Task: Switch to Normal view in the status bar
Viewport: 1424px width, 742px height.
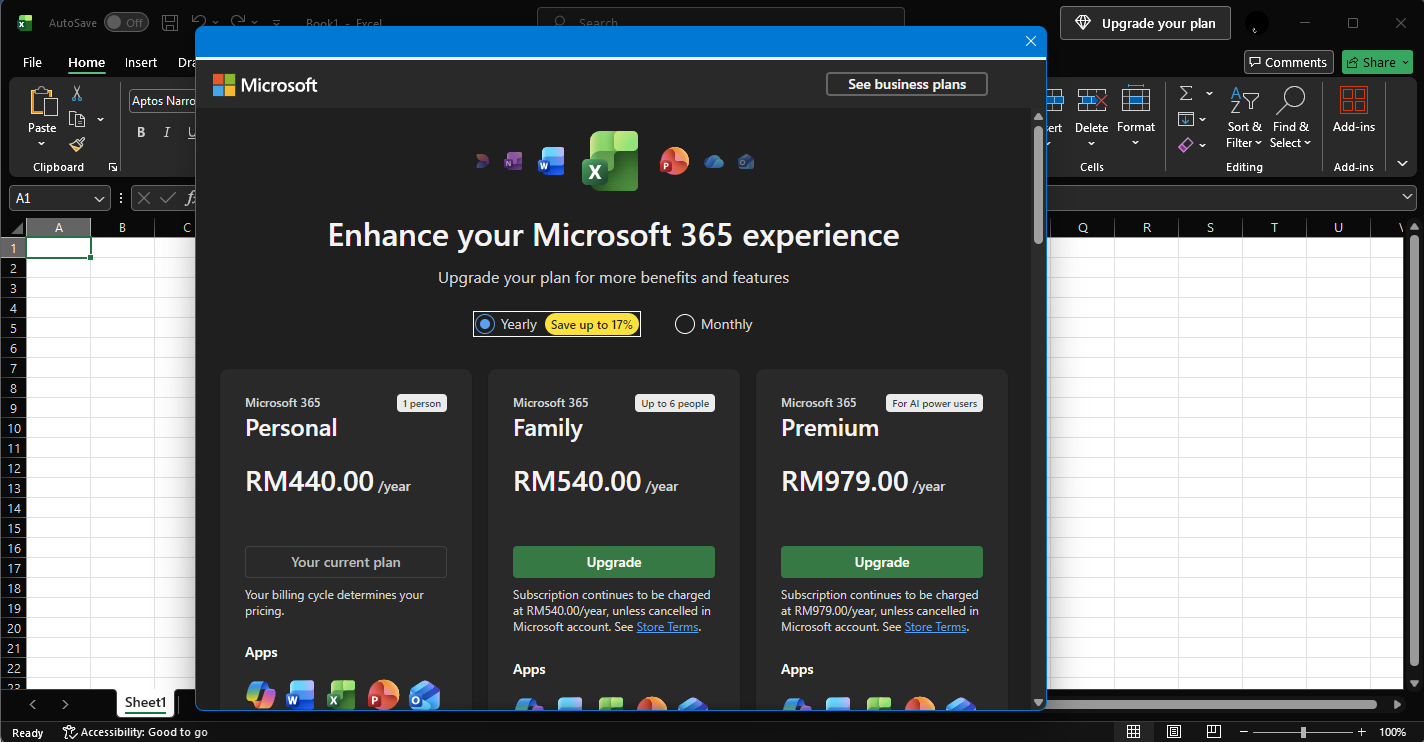Action: (1133, 732)
